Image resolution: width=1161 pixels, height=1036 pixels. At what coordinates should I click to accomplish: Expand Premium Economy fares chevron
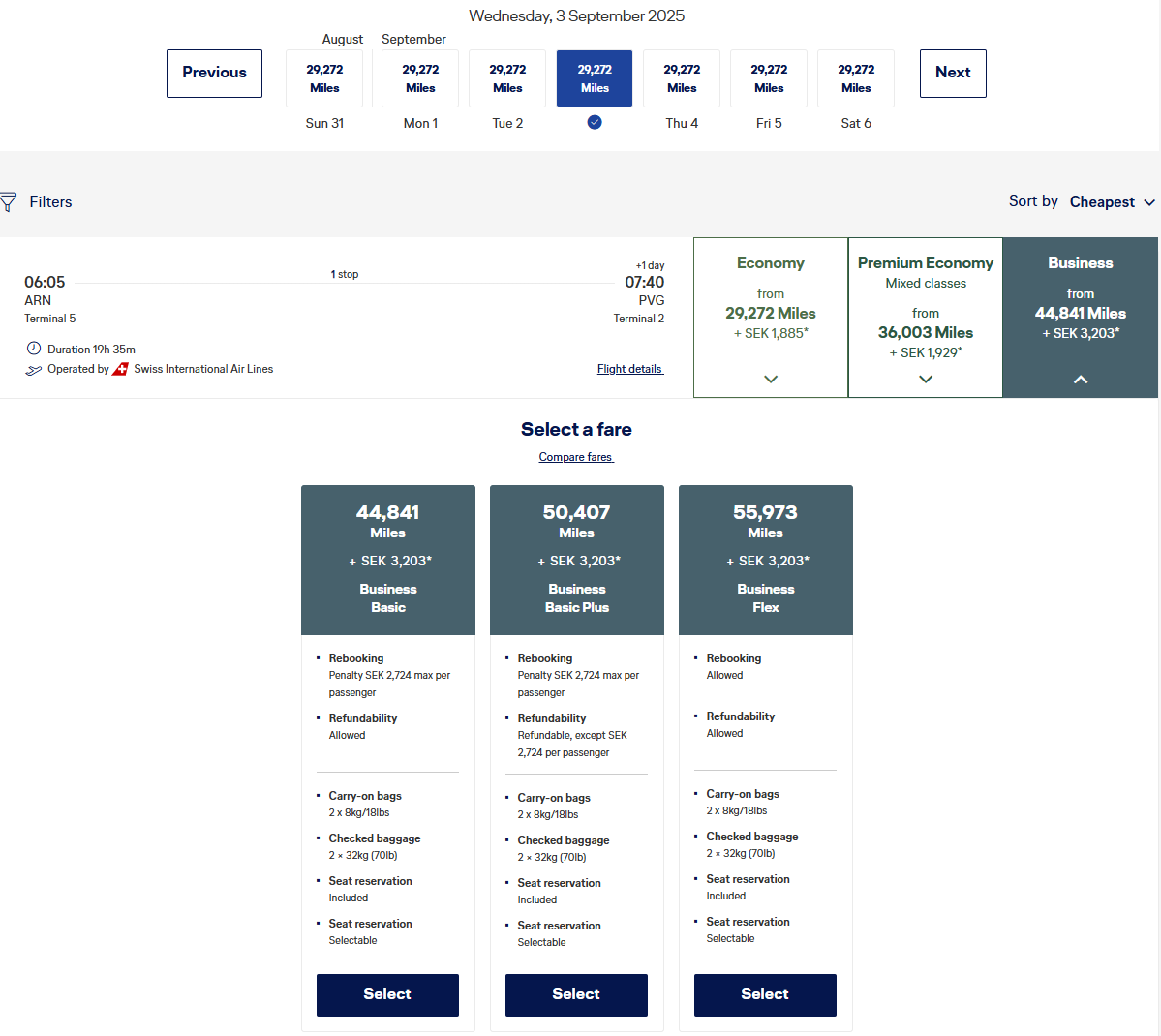click(x=926, y=380)
